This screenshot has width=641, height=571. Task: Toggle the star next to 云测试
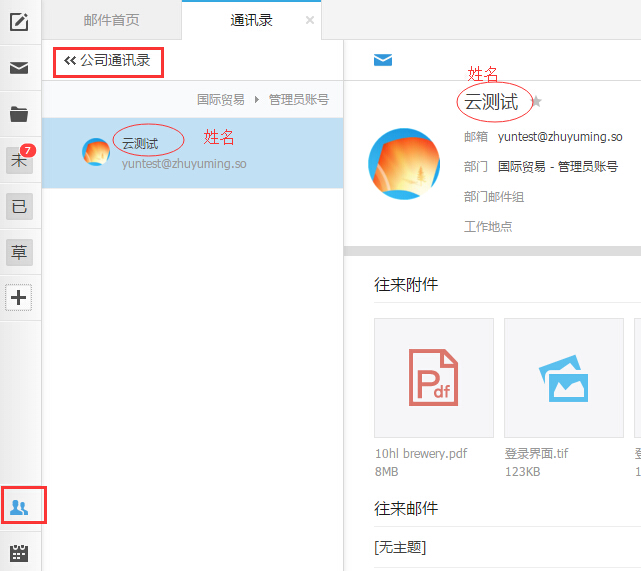[x=536, y=102]
